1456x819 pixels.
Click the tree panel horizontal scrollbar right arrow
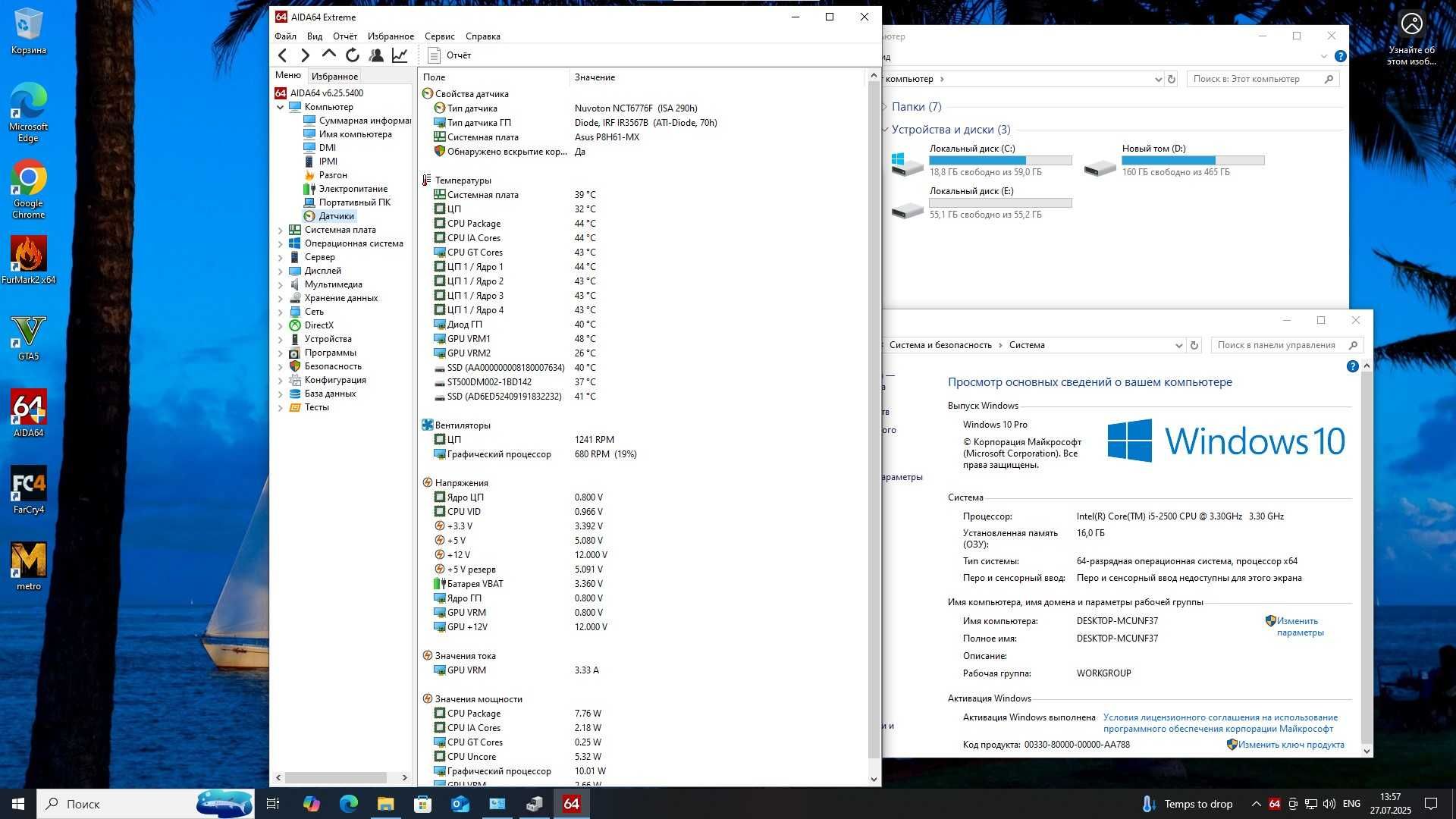point(404,778)
